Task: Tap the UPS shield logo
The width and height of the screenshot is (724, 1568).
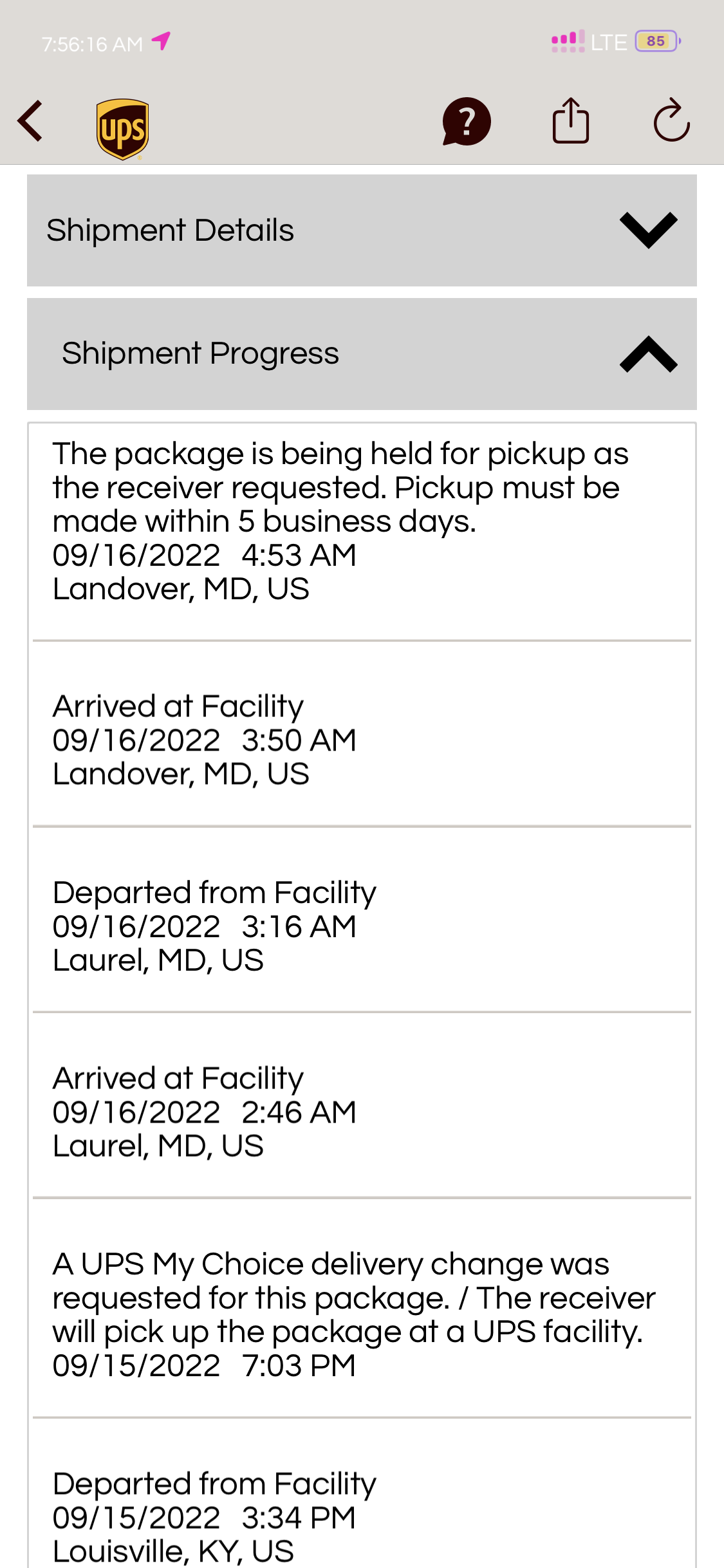Action: point(122,129)
